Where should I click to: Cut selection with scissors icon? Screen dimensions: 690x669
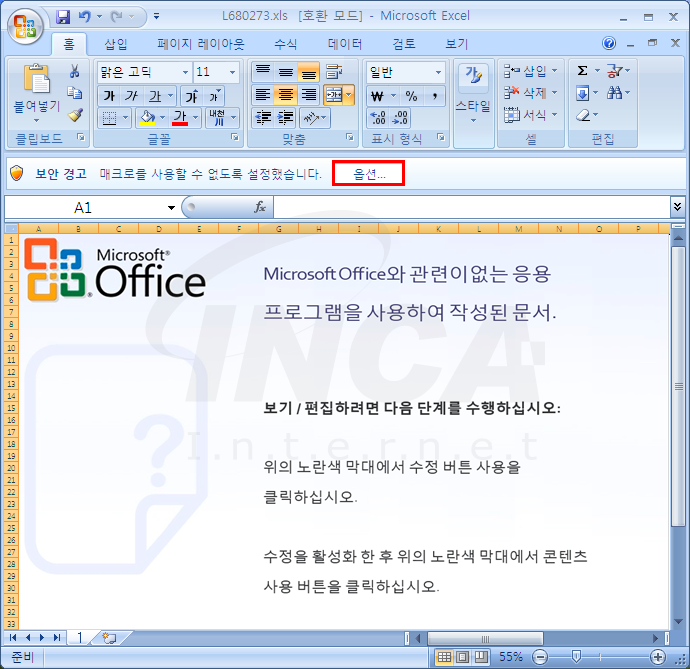tap(74, 71)
